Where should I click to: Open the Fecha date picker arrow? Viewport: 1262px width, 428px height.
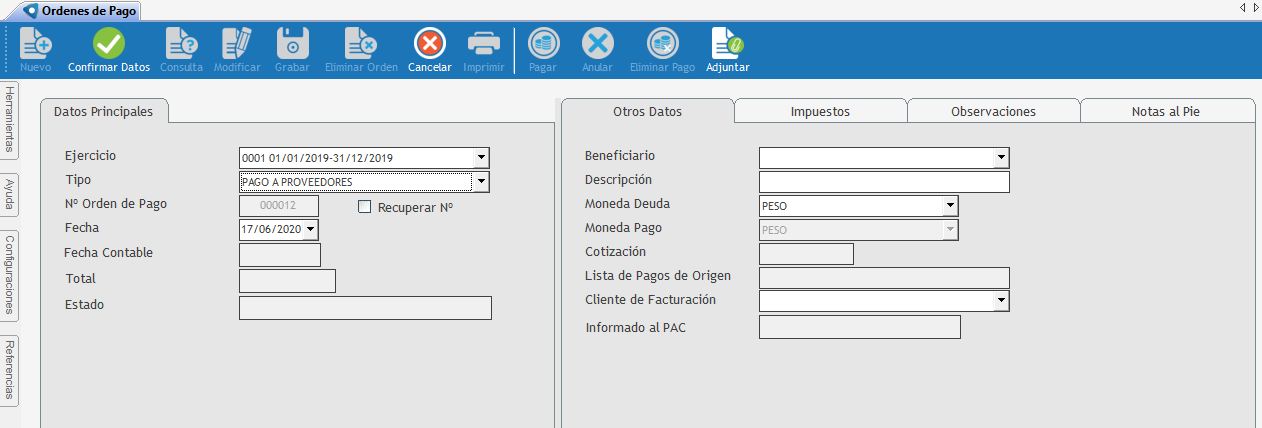tap(310, 230)
